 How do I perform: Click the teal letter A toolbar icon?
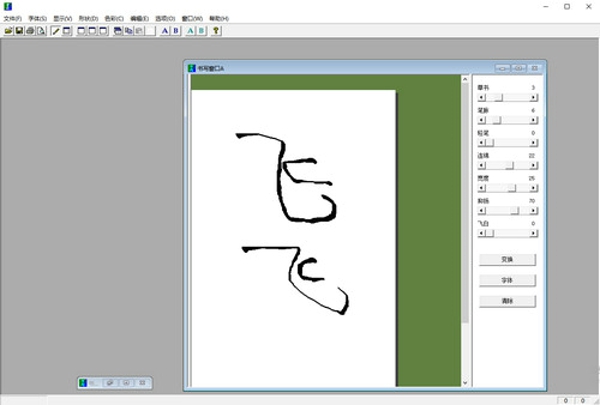[190, 31]
